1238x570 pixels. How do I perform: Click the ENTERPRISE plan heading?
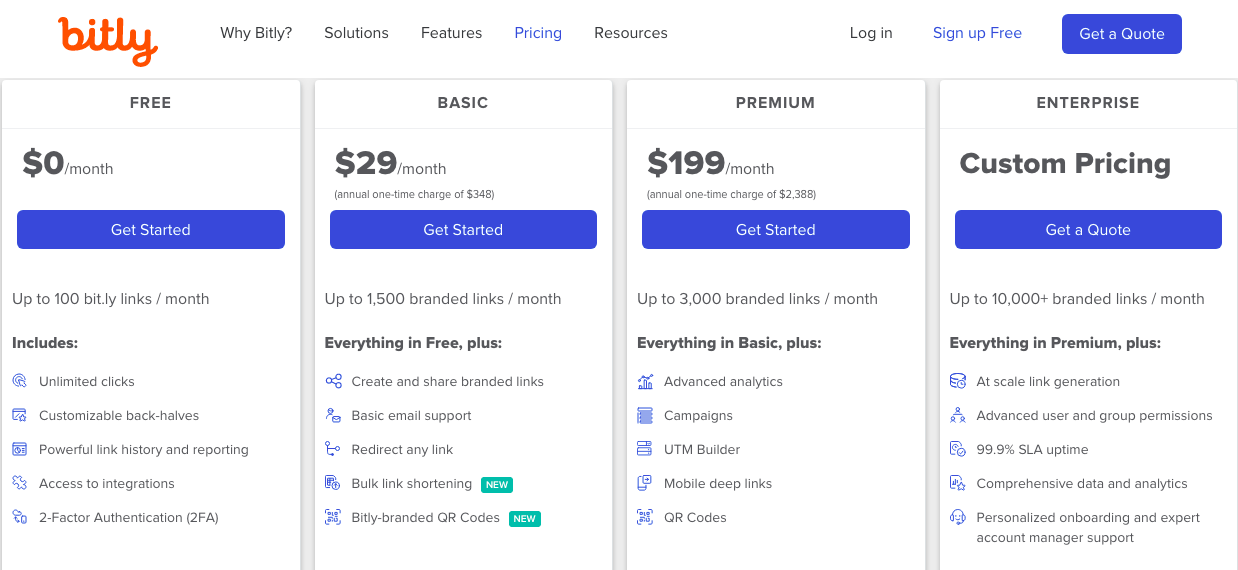(1088, 103)
